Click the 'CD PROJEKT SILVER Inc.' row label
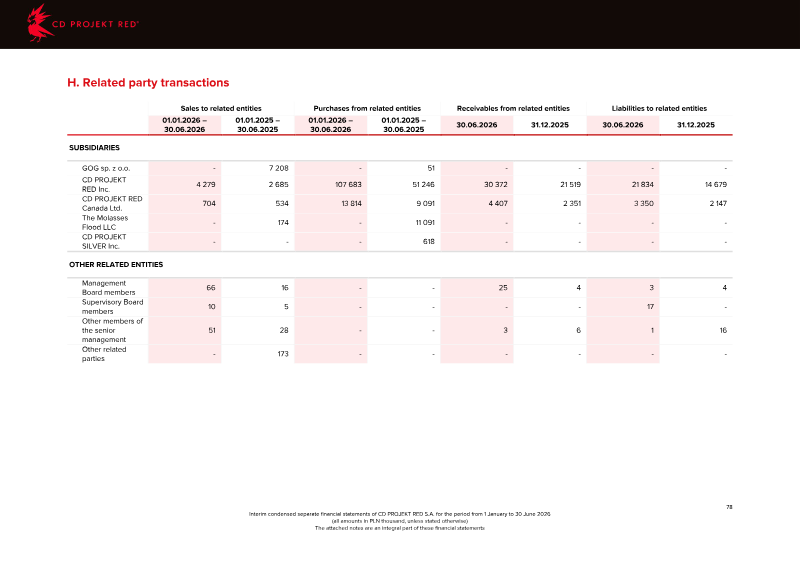Viewport: 800px width, 565px height. click(104, 241)
